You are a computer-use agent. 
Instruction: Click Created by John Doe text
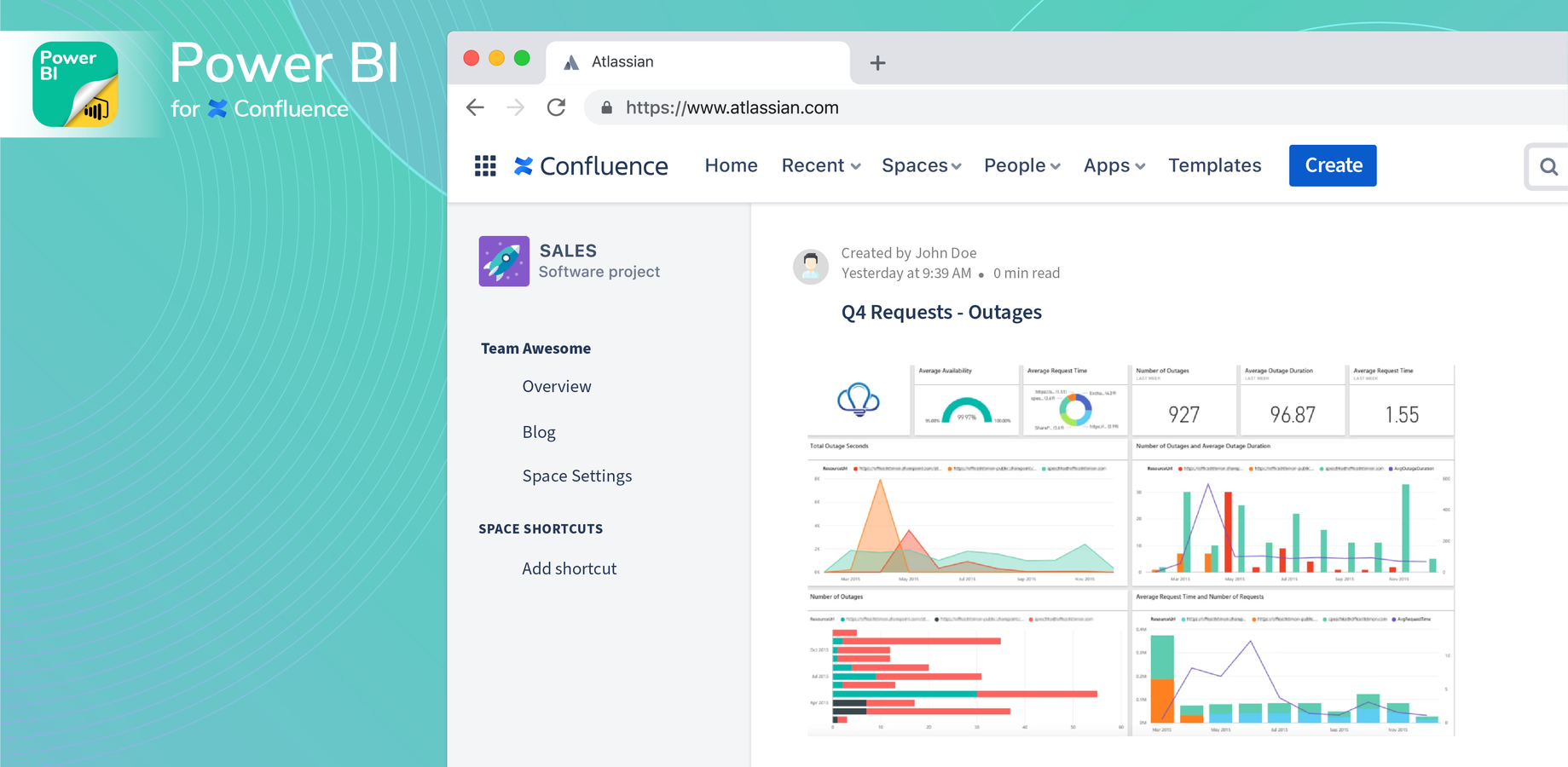coord(909,253)
